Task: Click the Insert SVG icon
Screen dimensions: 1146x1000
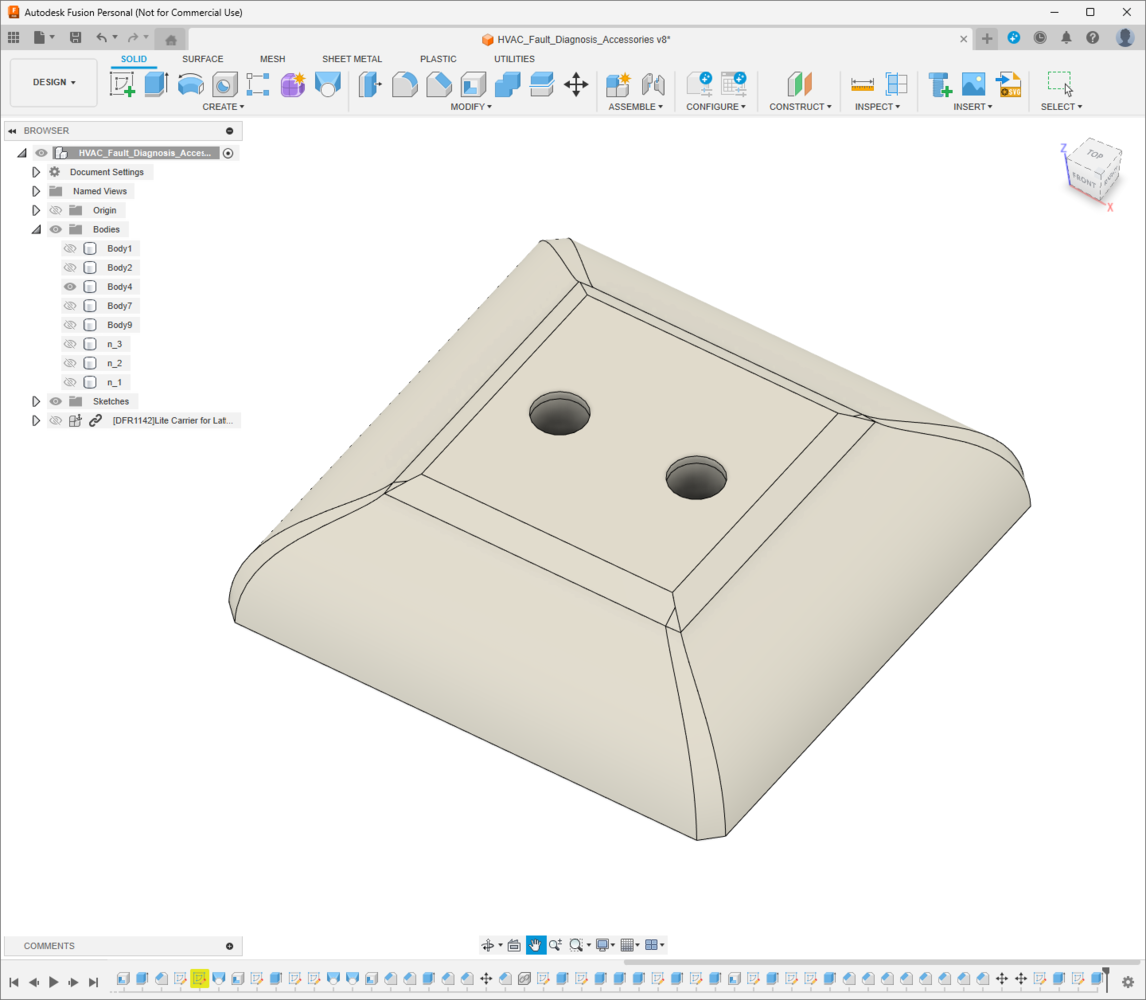Action: 1009,84
